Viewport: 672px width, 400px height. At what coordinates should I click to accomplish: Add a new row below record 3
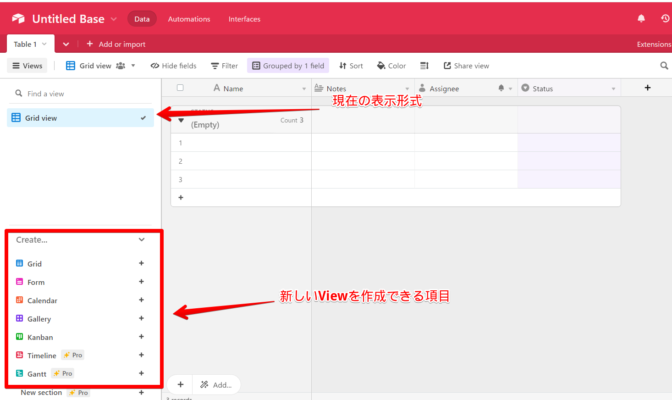click(x=180, y=198)
